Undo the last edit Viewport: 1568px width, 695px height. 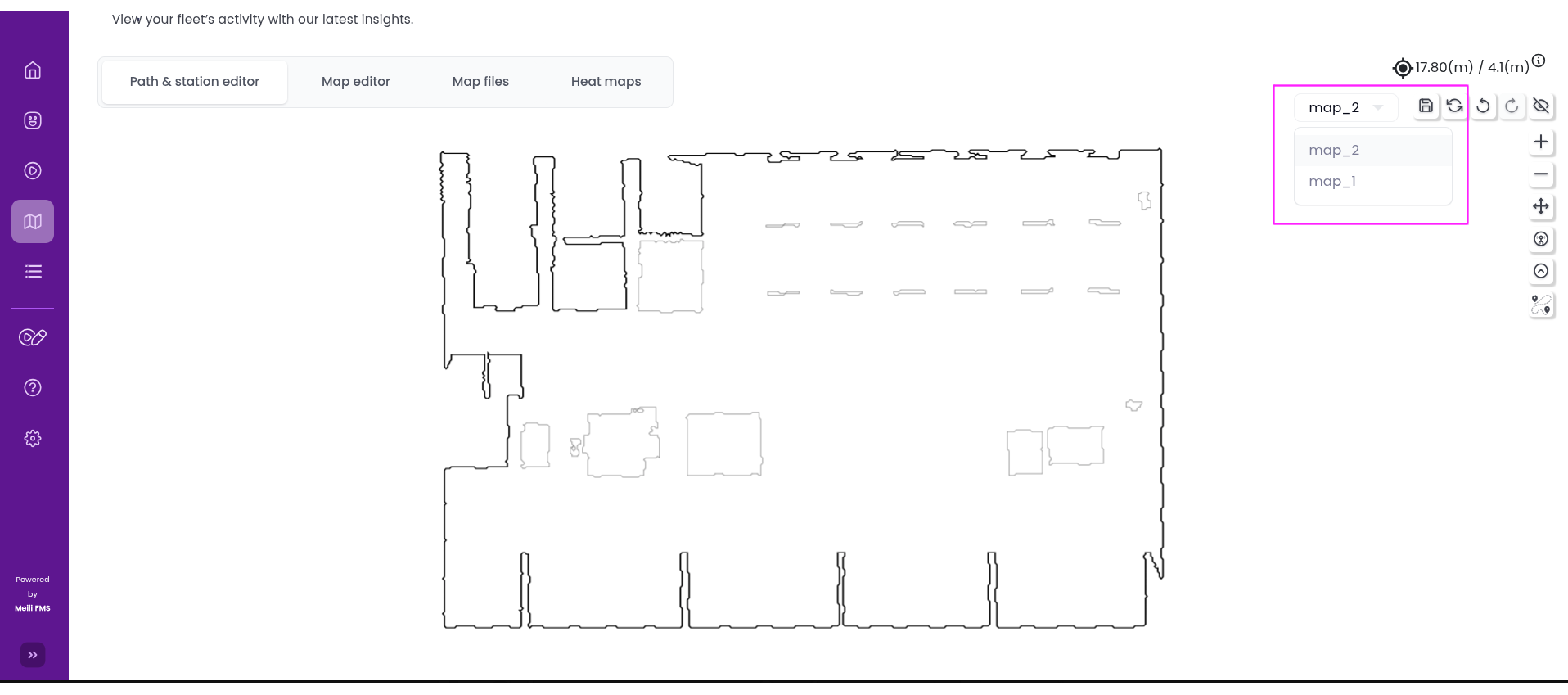click(1483, 106)
